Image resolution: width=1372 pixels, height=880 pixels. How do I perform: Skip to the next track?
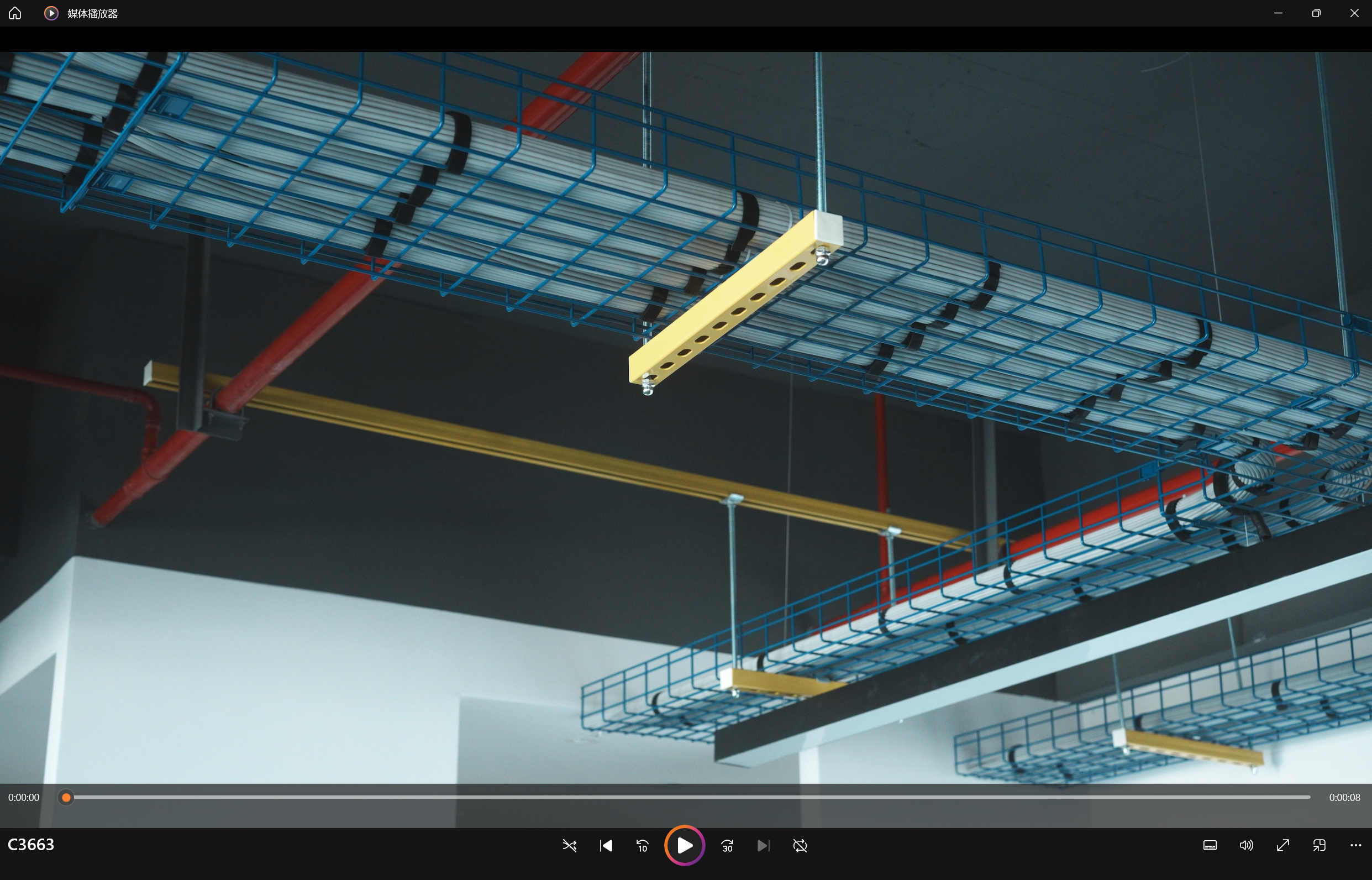pyautogui.click(x=764, y=846)
